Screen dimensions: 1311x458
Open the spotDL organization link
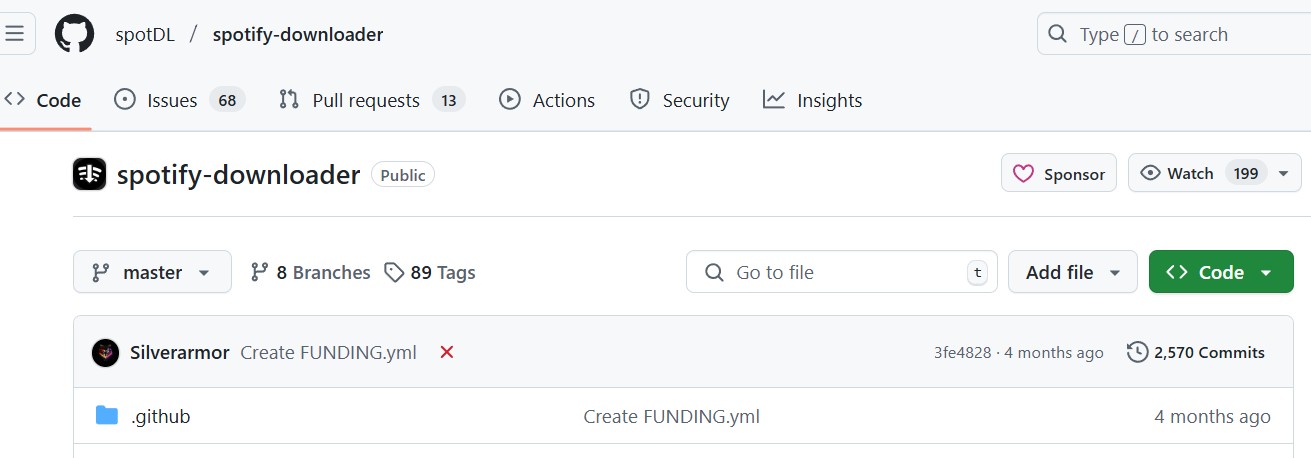coord(145,34)
